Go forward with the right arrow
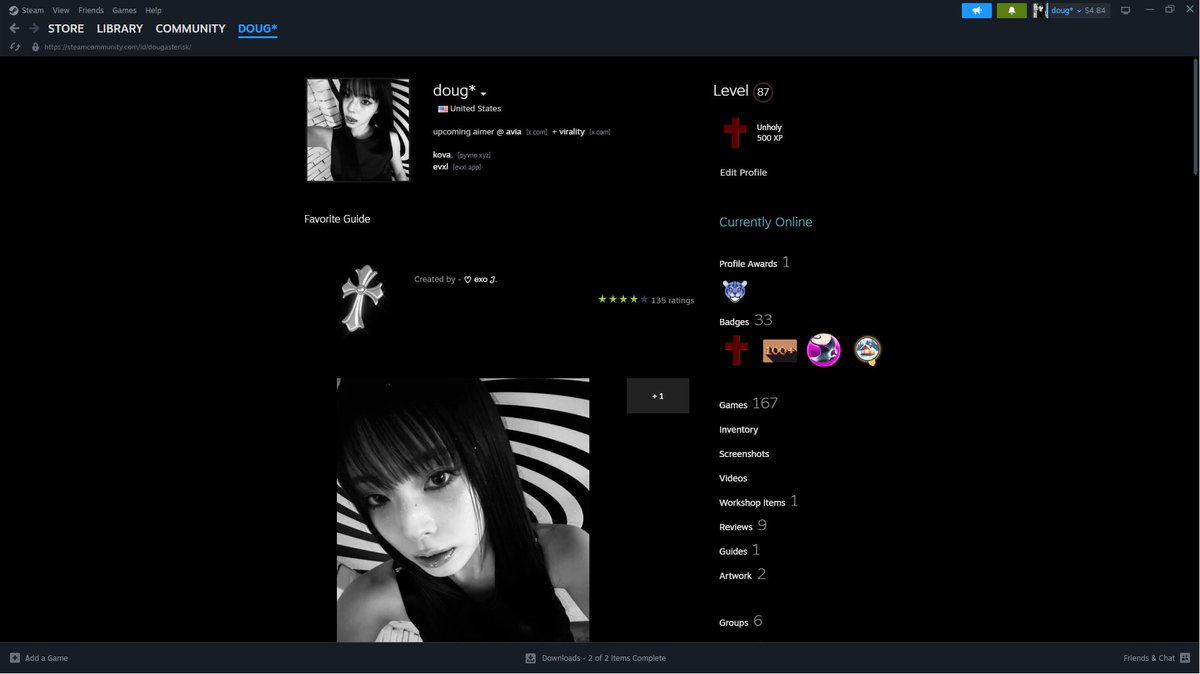 (x=33, y=29)
